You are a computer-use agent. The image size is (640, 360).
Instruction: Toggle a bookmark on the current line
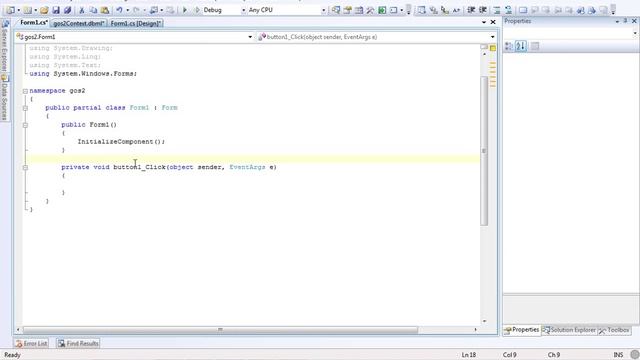click(523, 10)
